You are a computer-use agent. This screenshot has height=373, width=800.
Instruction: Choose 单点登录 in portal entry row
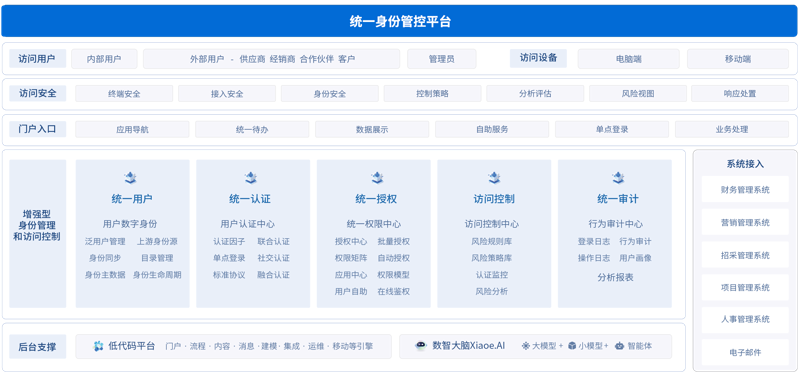(612, 129)
